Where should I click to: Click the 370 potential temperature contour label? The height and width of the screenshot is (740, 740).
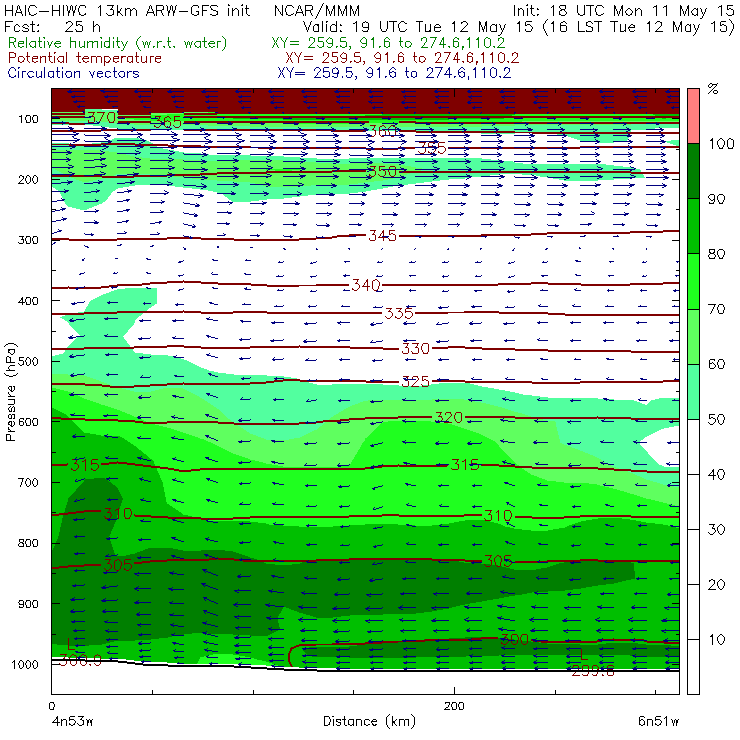click(x=101, y=117)
